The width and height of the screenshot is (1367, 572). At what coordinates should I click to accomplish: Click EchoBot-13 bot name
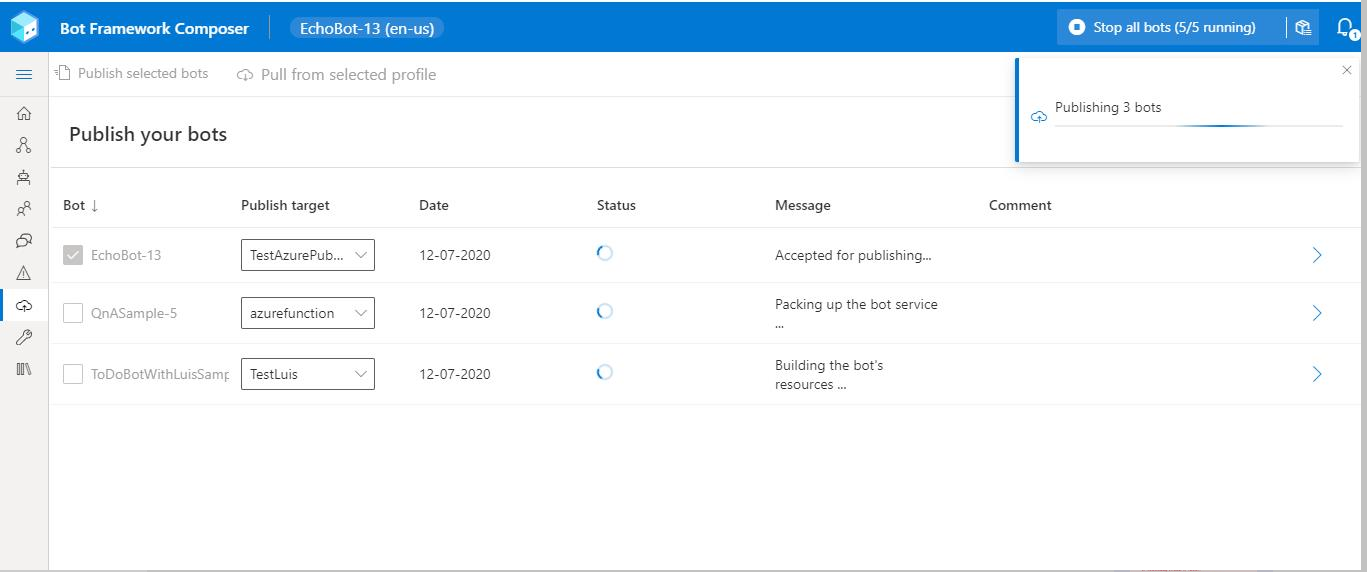pyautogui.click(x=126, y=255)
